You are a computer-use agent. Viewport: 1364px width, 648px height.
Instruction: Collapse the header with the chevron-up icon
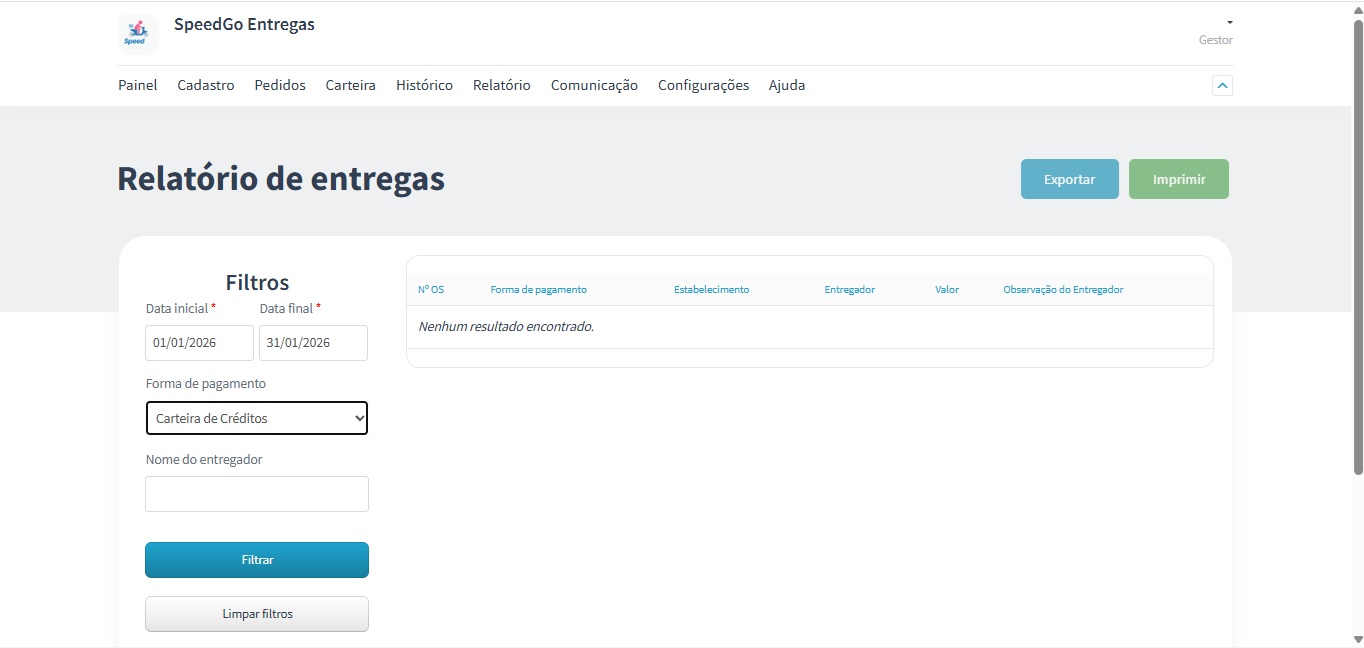tap(1222, 86)
